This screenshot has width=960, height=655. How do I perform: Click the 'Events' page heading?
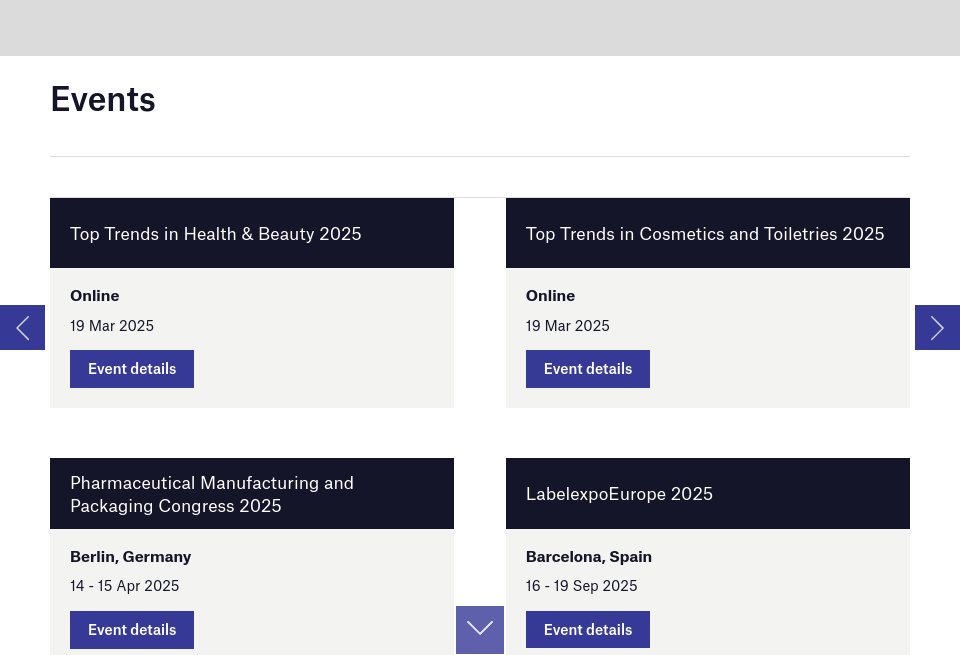102,99
